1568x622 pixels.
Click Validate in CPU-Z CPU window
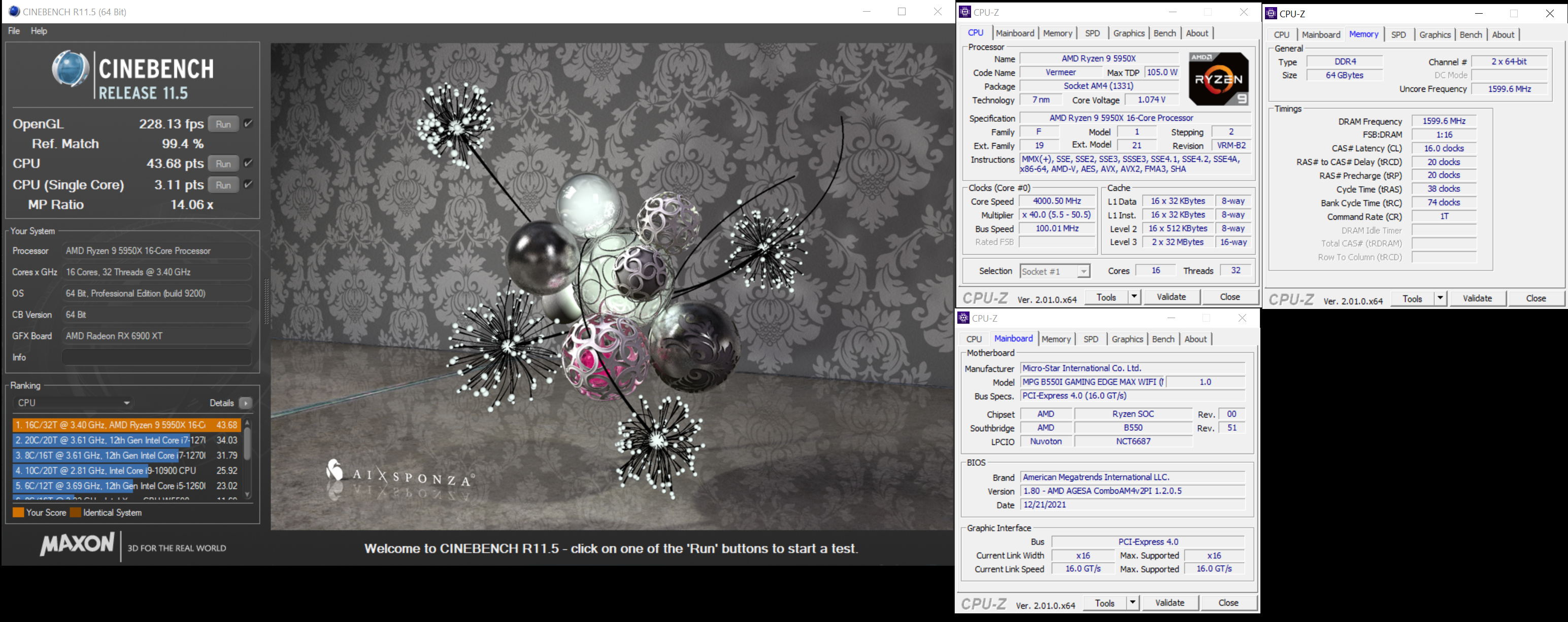[x=1171, y=297]
